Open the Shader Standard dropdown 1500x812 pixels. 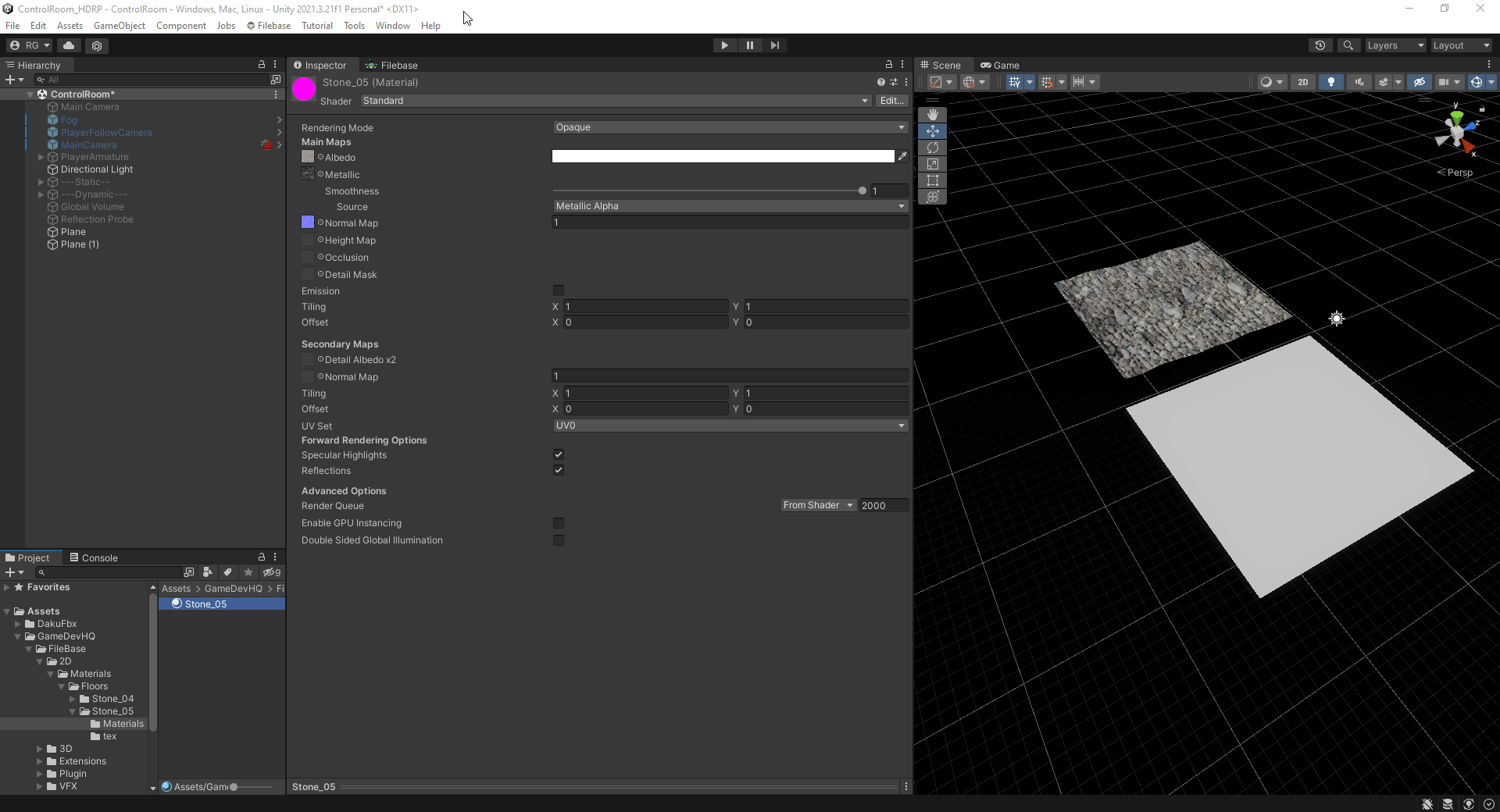click(x=615, y=101)
